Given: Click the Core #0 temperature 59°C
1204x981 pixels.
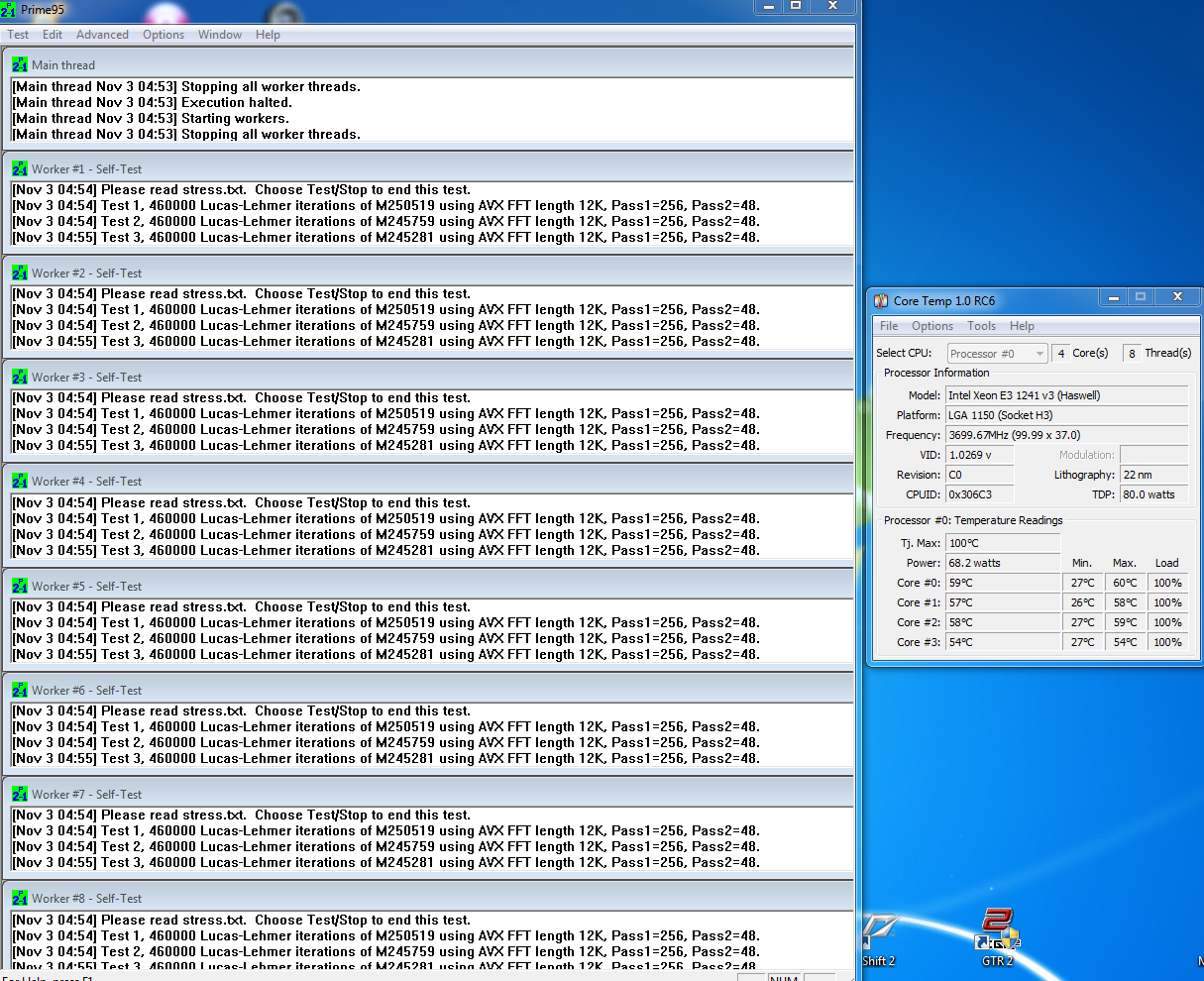Looking at the screenshot, I should [1003, 583].
